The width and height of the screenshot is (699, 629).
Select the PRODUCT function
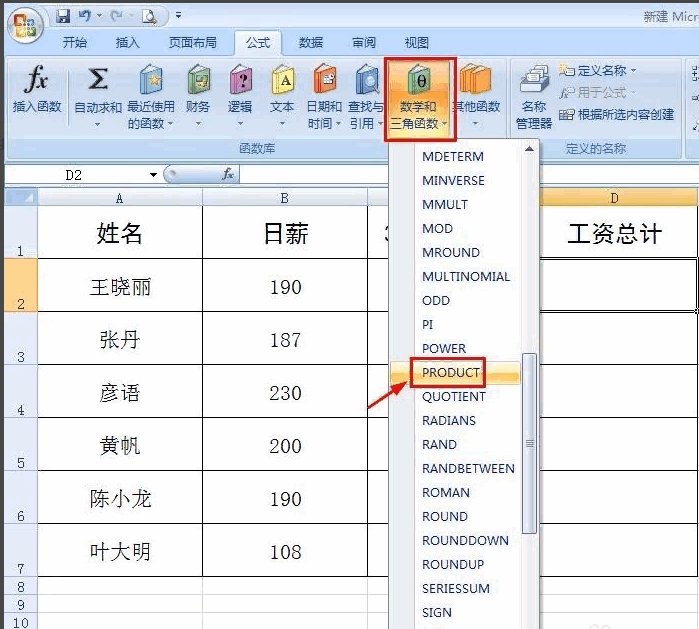[451, 373]
